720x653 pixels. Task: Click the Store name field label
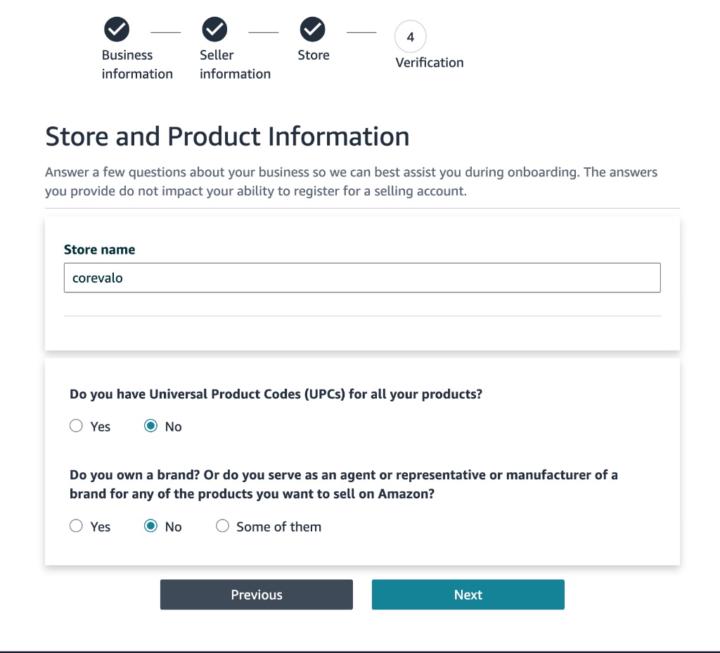tap(99, 249)
